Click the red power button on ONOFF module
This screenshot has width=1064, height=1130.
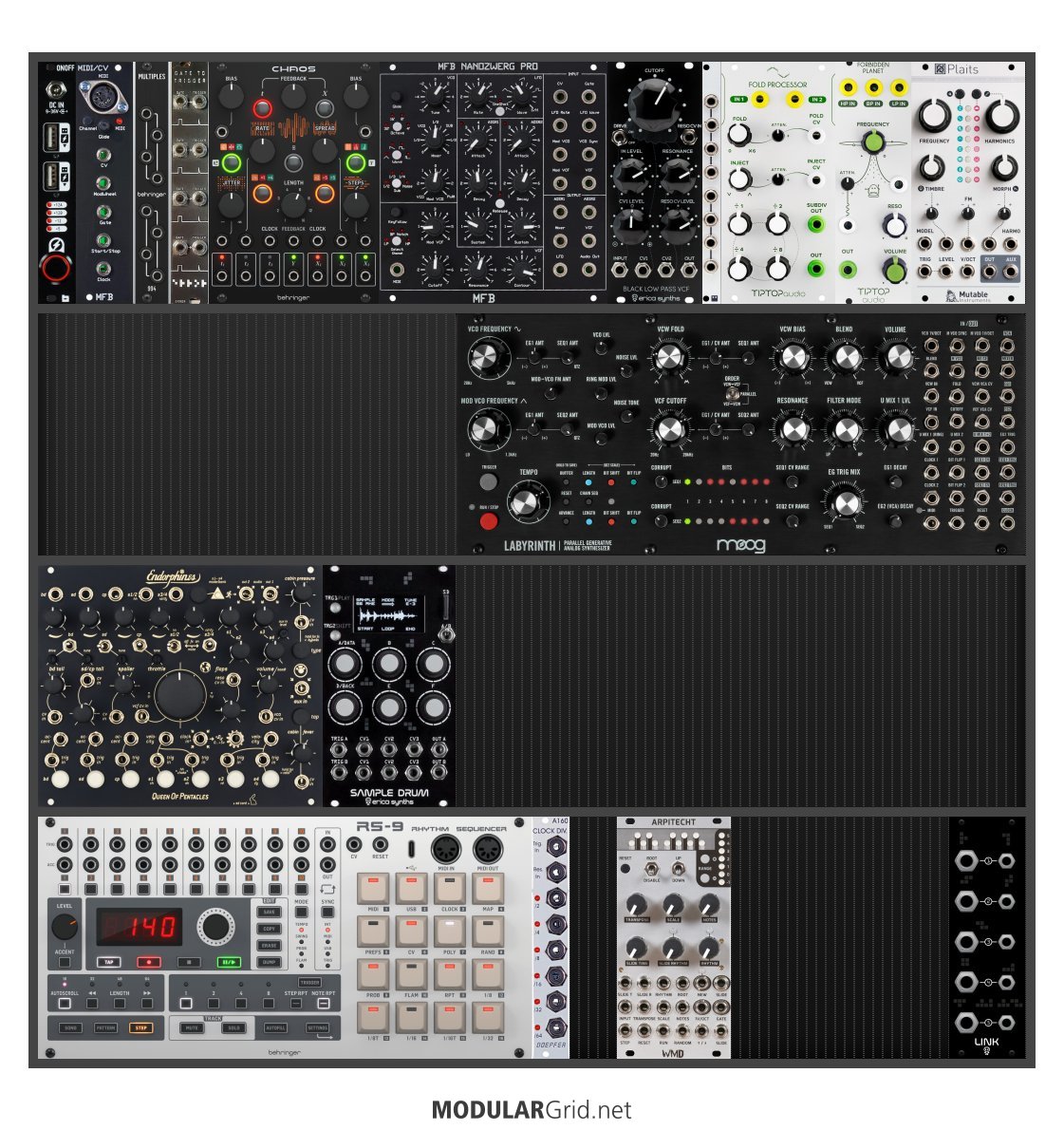pos(55,268)
